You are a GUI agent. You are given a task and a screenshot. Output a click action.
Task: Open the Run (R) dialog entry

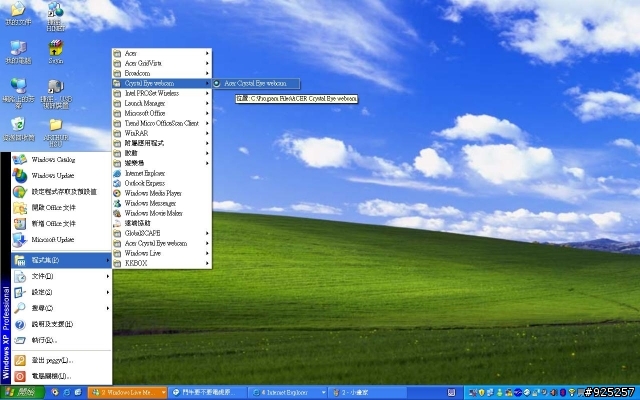tap(61, 340)
